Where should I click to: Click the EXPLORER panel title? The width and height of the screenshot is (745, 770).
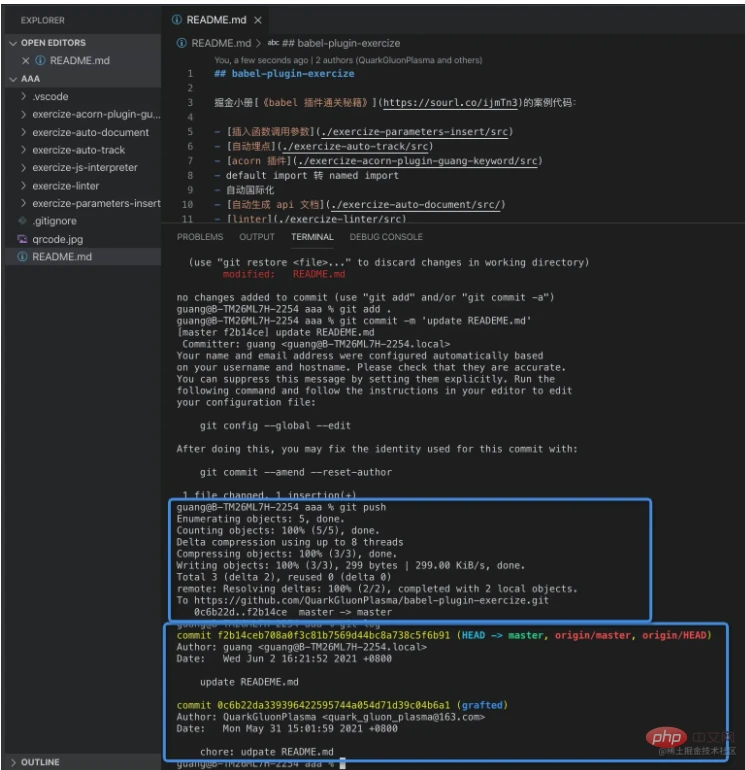coord(43,21)
